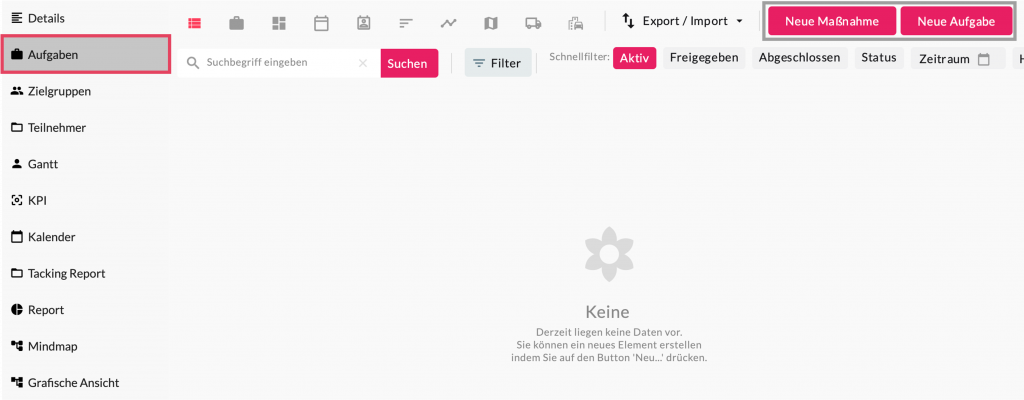Open the Export / Import dropdown

click(x=682, y=21)
